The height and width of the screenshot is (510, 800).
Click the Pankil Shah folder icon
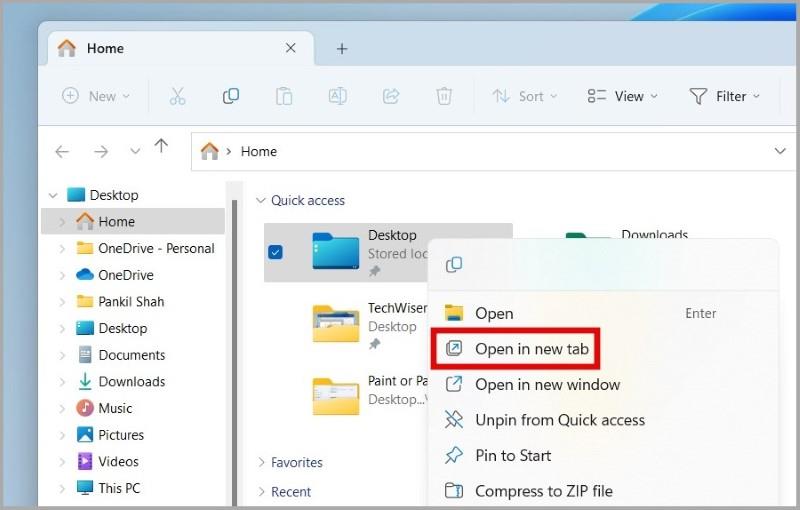(x=85, y=301)
